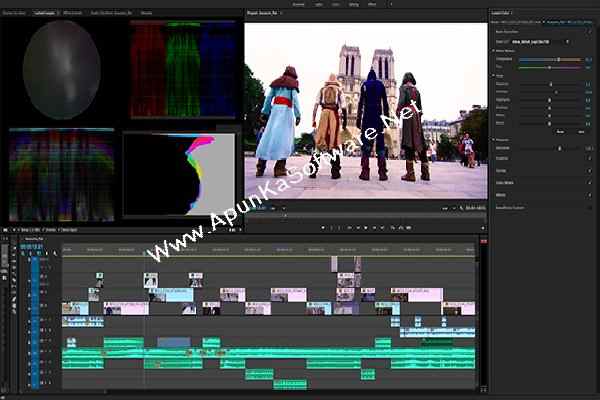
Task: Collapse the White Balance group in Lumetri
Action: click(494, 51)
